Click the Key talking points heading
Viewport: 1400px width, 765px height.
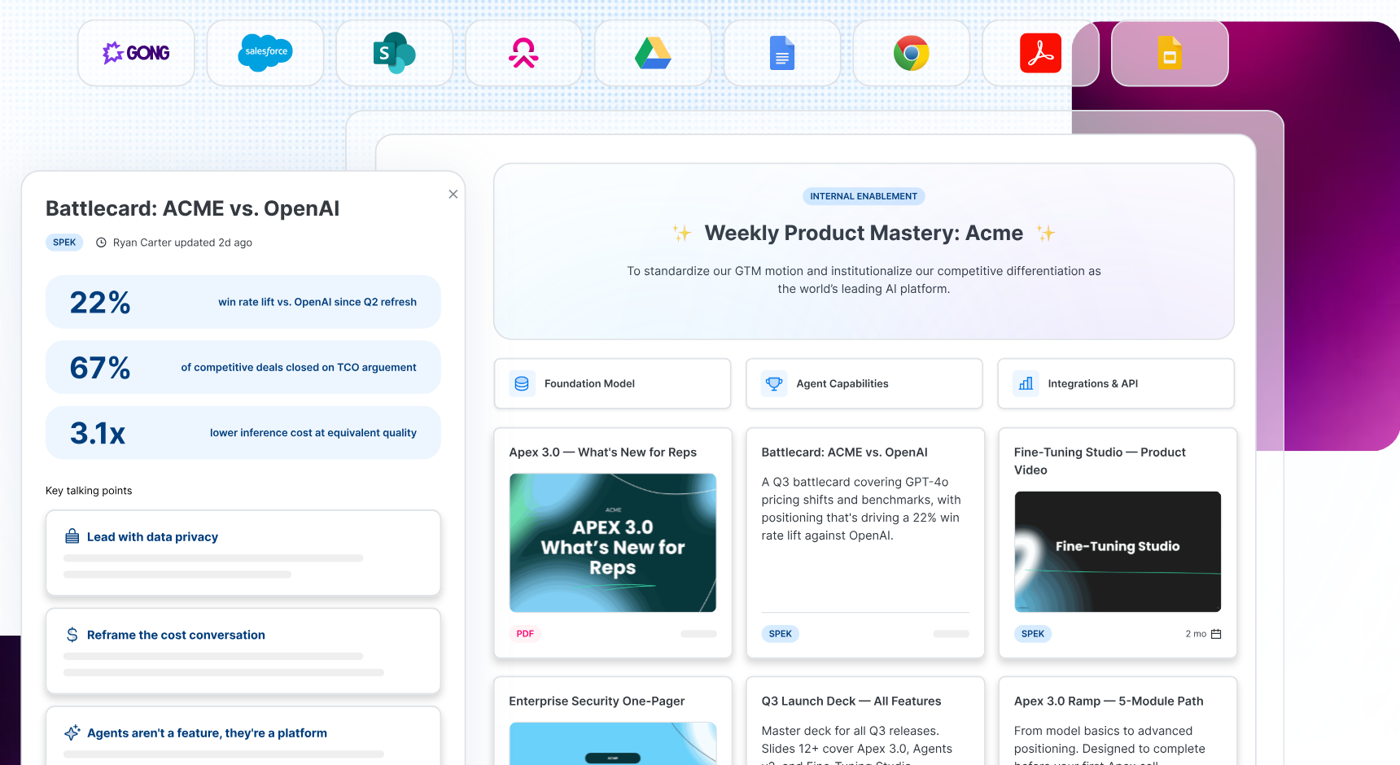89,491
